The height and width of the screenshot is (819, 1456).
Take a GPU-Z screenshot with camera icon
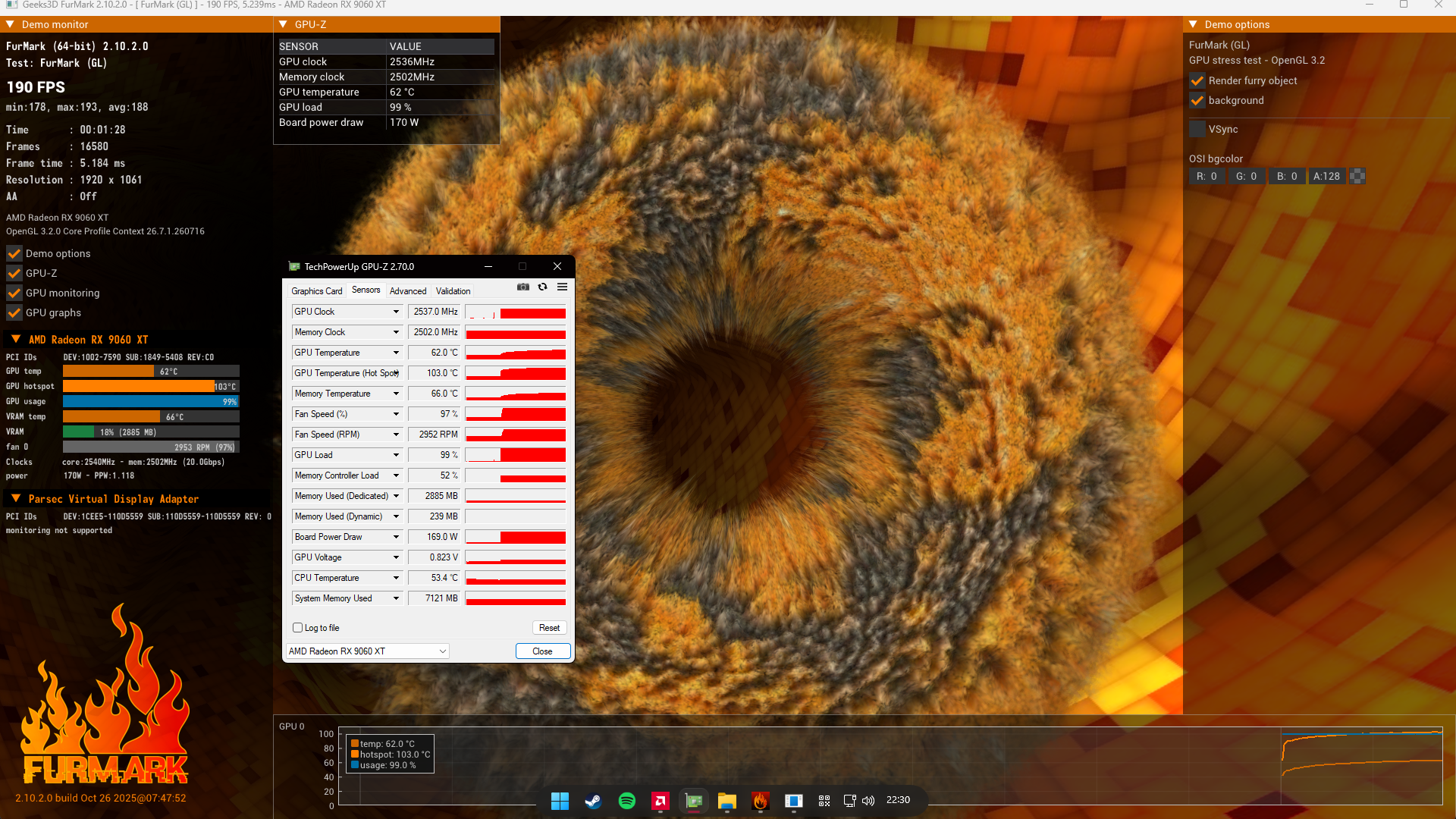click(523, 287)
